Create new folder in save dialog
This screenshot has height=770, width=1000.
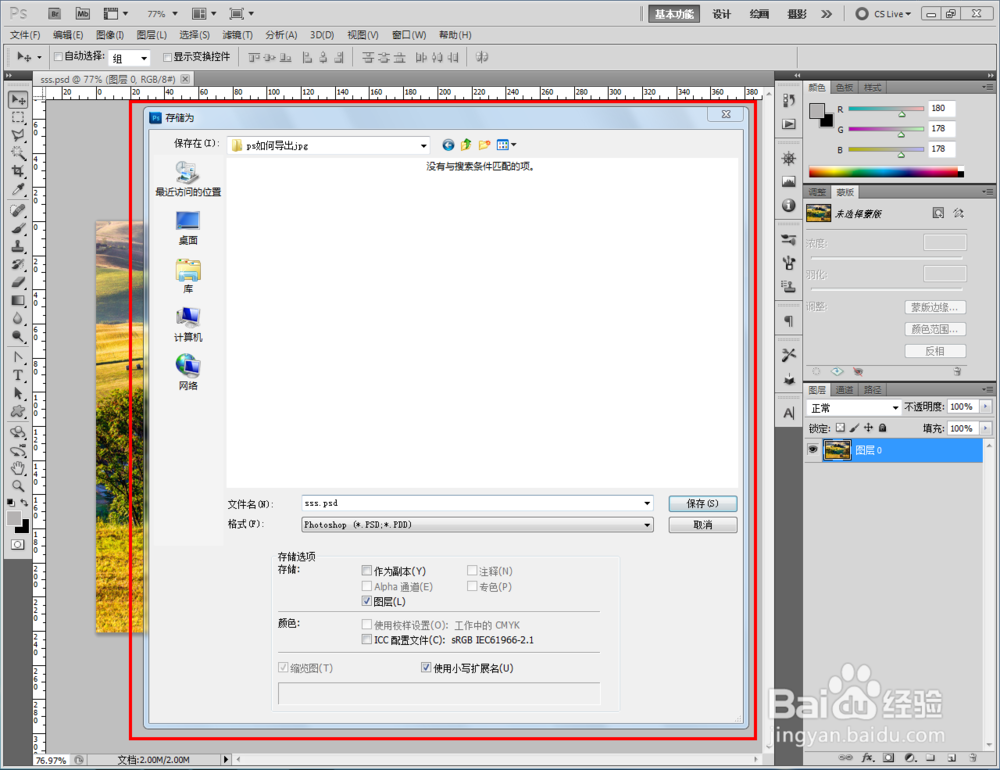[x=484, y=145]
